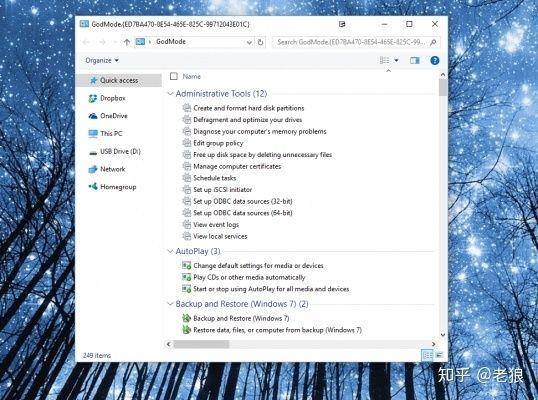Switch to details view in status bar

(x=427, y=355)
